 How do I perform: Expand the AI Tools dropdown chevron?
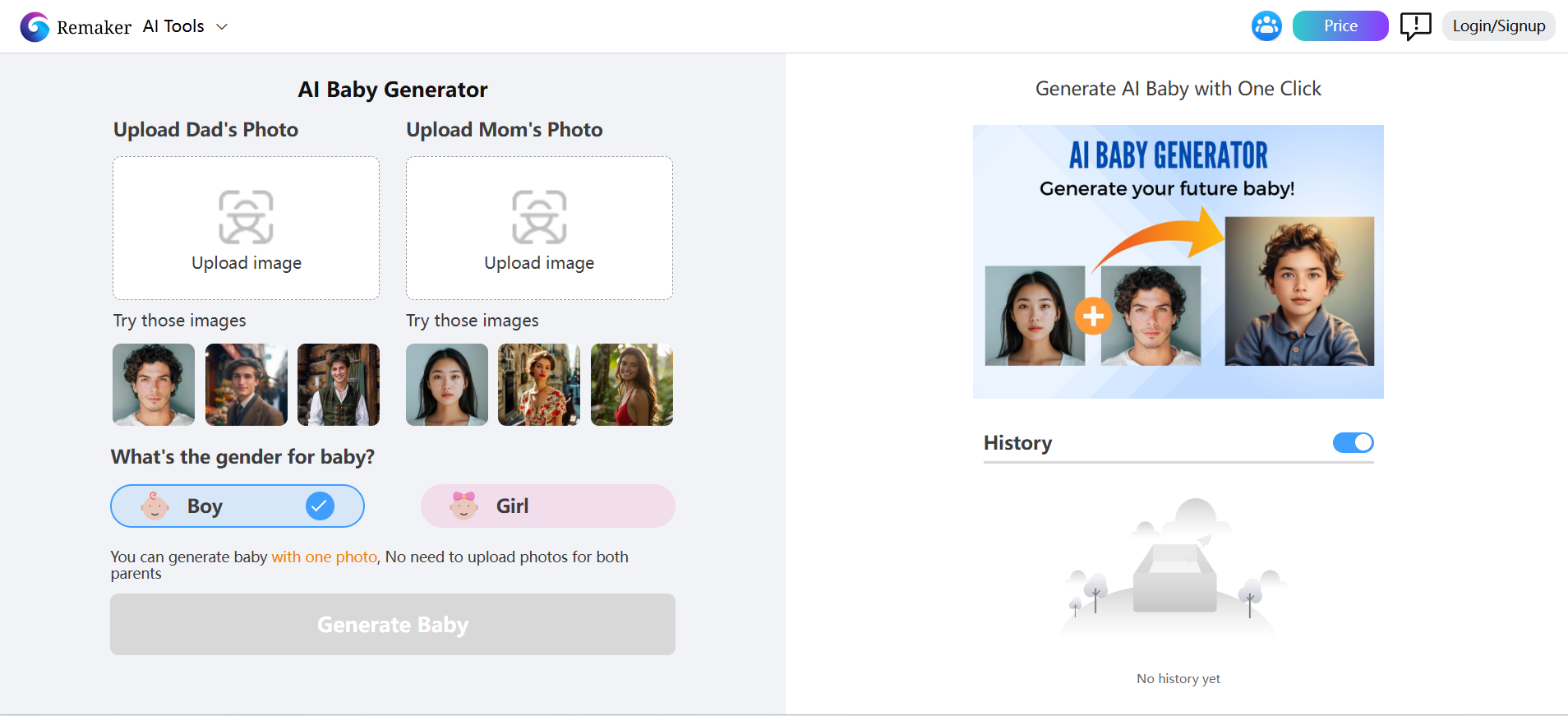pyautogui.click(x=222, y=27)
